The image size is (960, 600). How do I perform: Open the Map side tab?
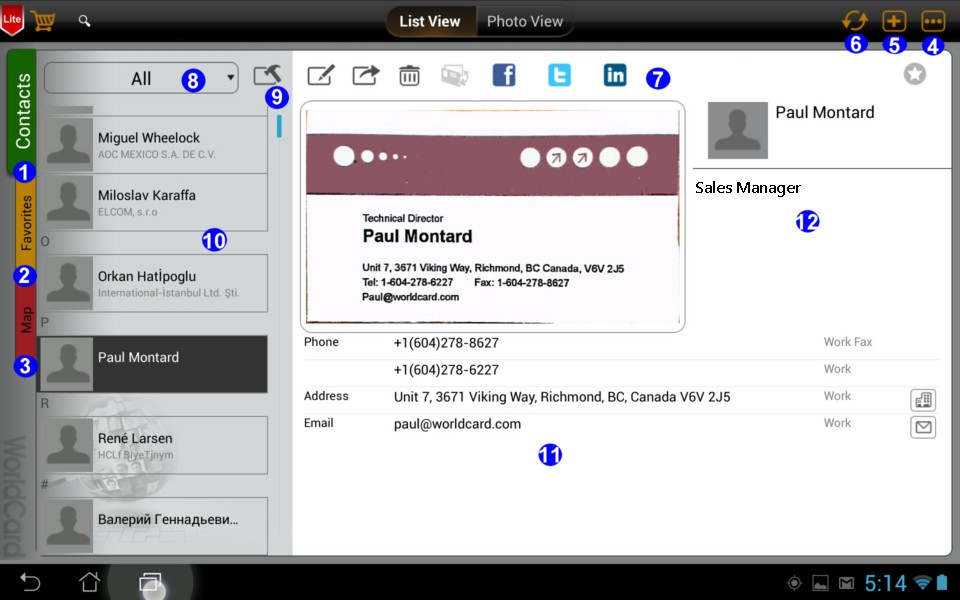(x=26, y=322)
